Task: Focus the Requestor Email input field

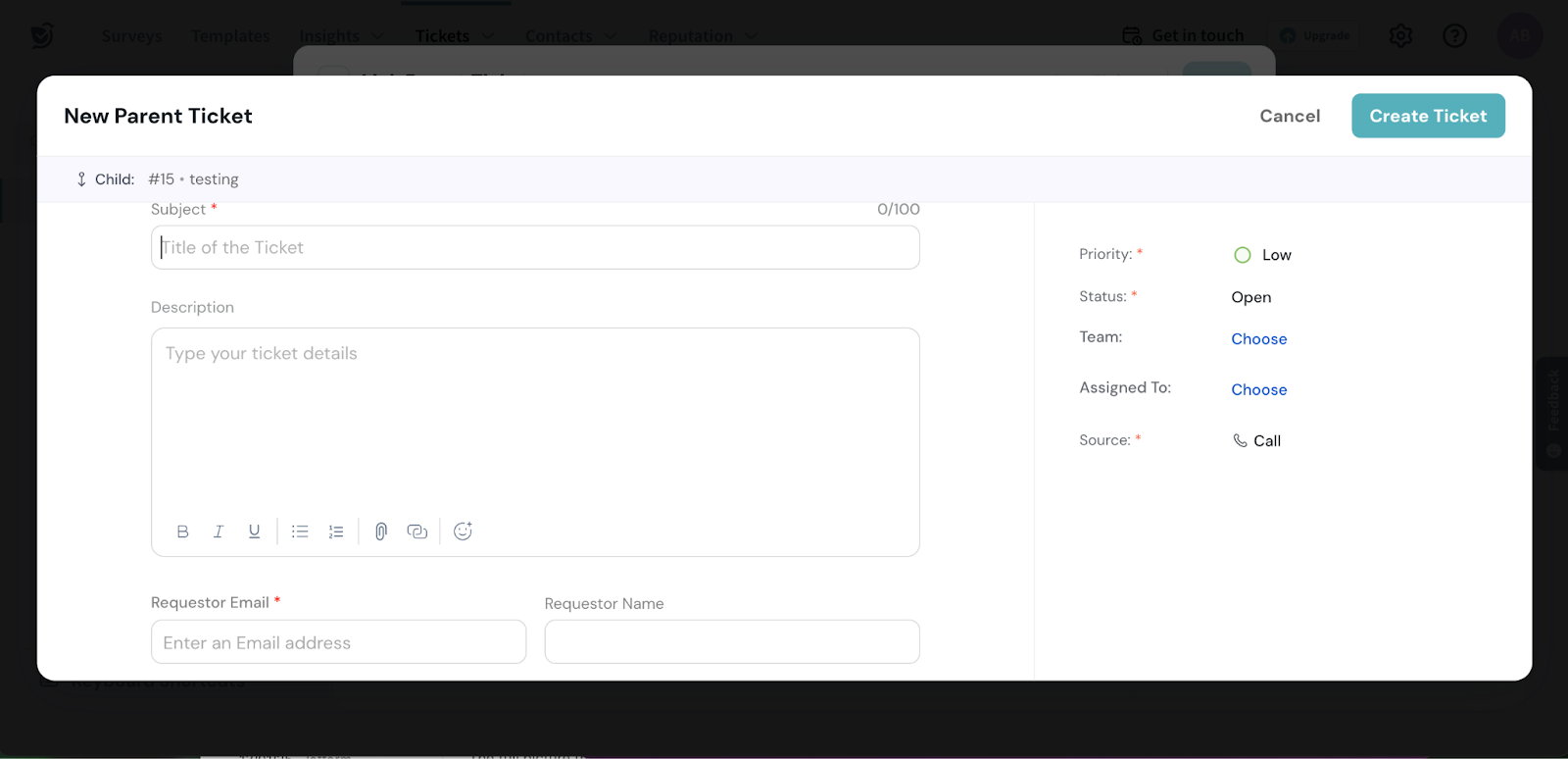Action: click(x=338, y=642)
